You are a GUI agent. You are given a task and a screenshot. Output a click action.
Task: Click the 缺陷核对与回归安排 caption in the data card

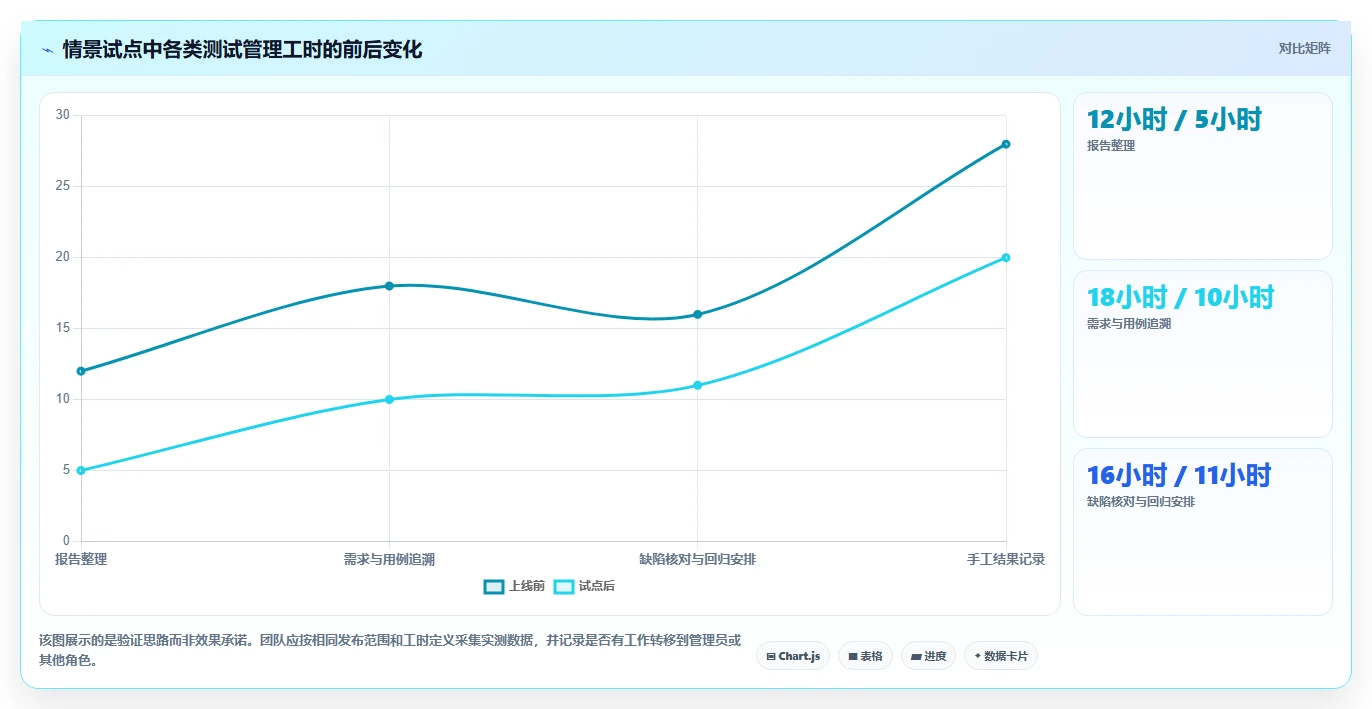tap(1141, 502)
